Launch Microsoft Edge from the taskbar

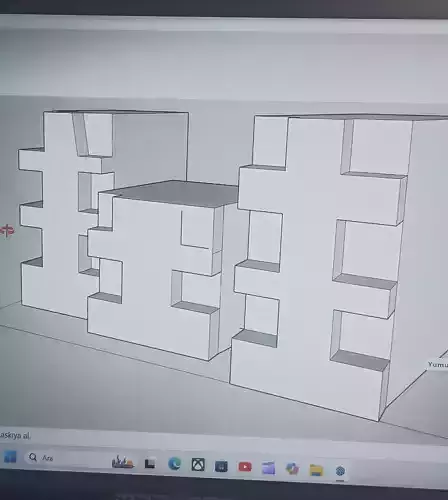coord(174,464)
